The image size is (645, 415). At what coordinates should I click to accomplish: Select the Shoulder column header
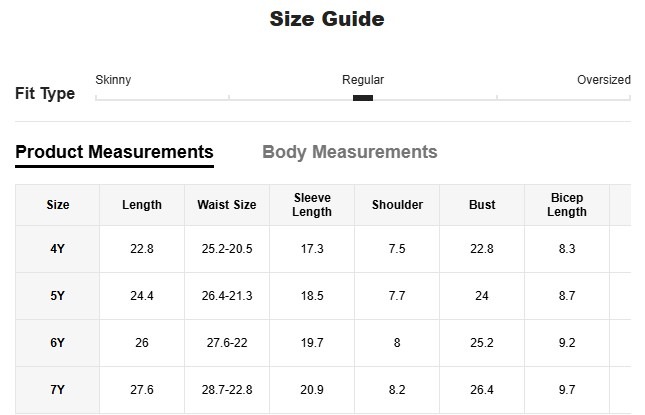397,205
